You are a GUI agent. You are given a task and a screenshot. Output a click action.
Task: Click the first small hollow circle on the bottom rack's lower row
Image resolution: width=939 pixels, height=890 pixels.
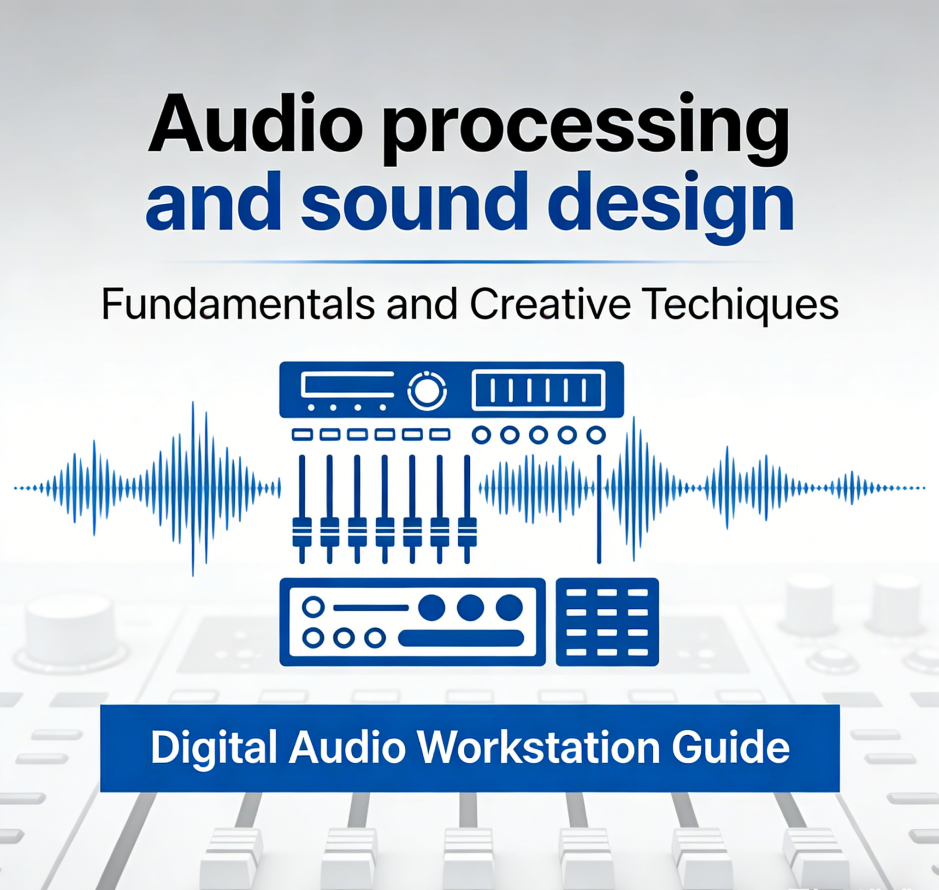click(x=314, y=637)
